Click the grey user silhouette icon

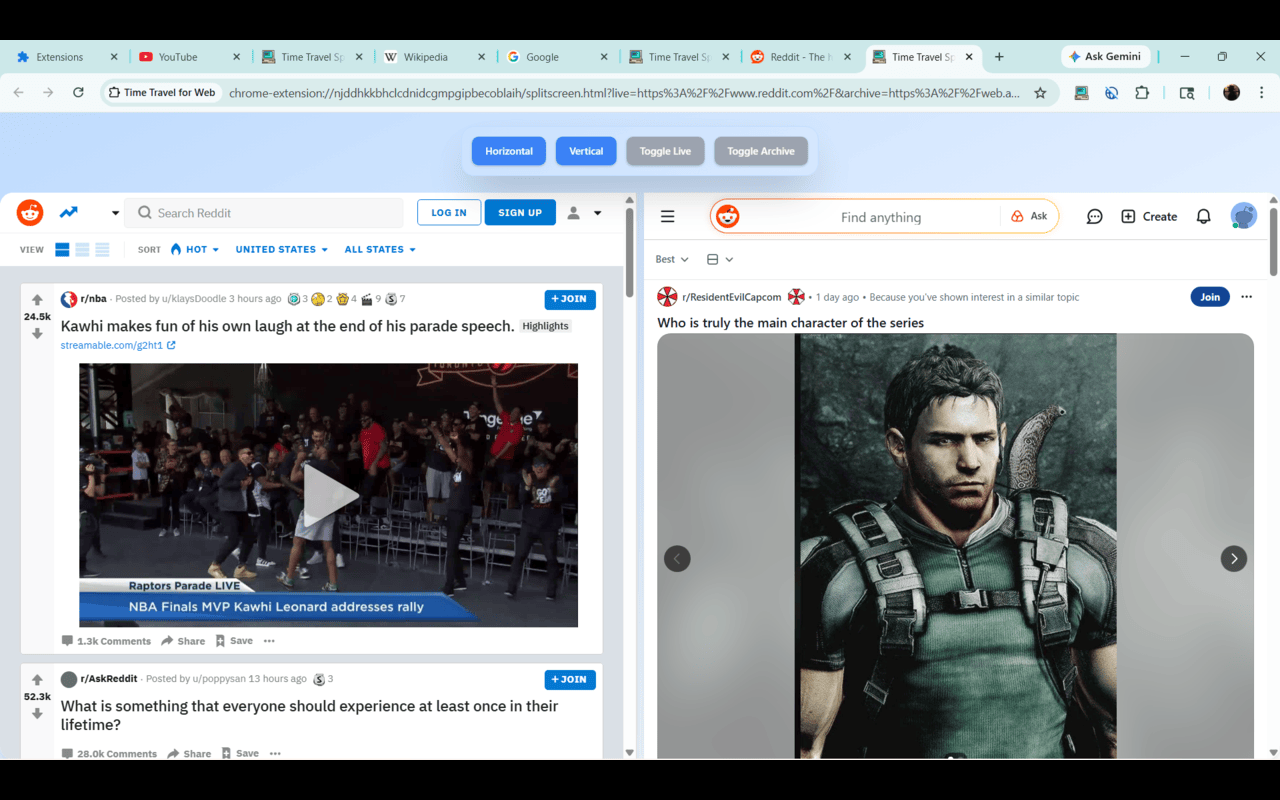[574, 213]
